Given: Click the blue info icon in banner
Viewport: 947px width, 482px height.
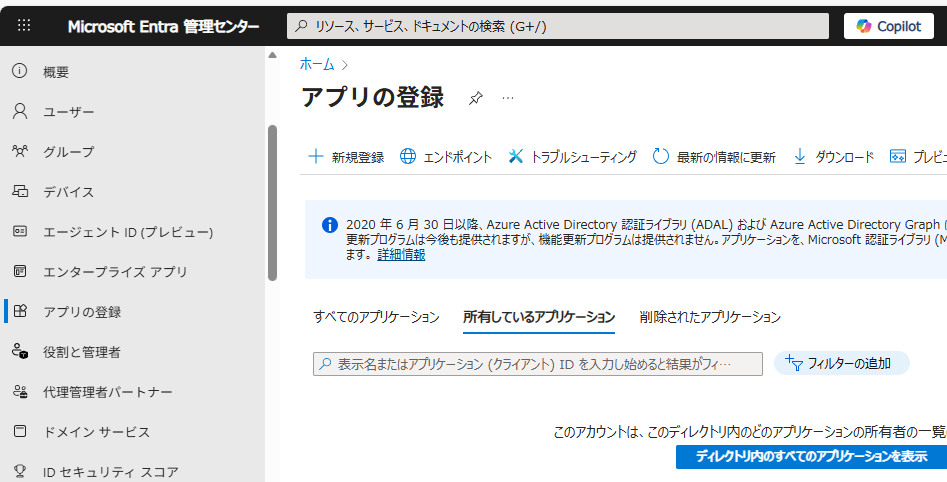Looking at the screenshot, I should point(330,225).
